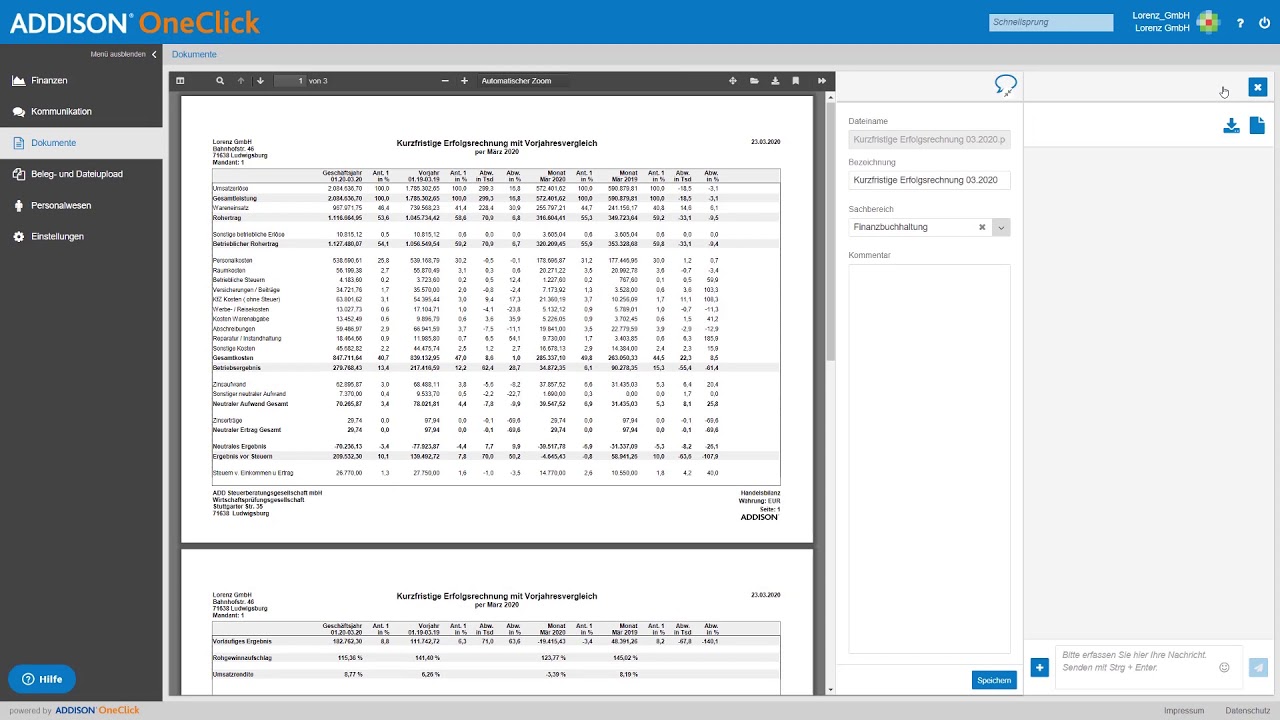
Task: Click the ADDISON OneClick header logo
Action: (x=135, y=23)
